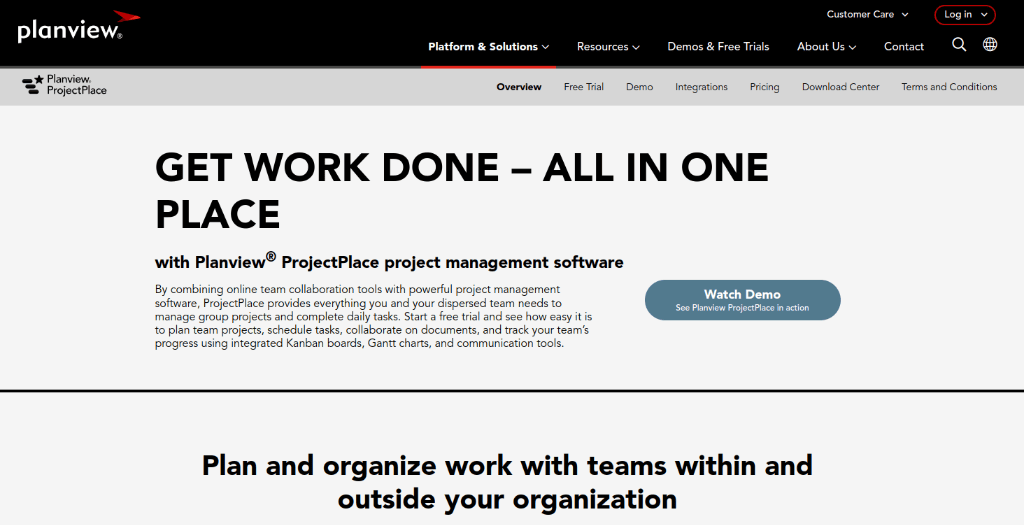Open the search magnifier icon

pyautogui.click(x=959, y=44)
